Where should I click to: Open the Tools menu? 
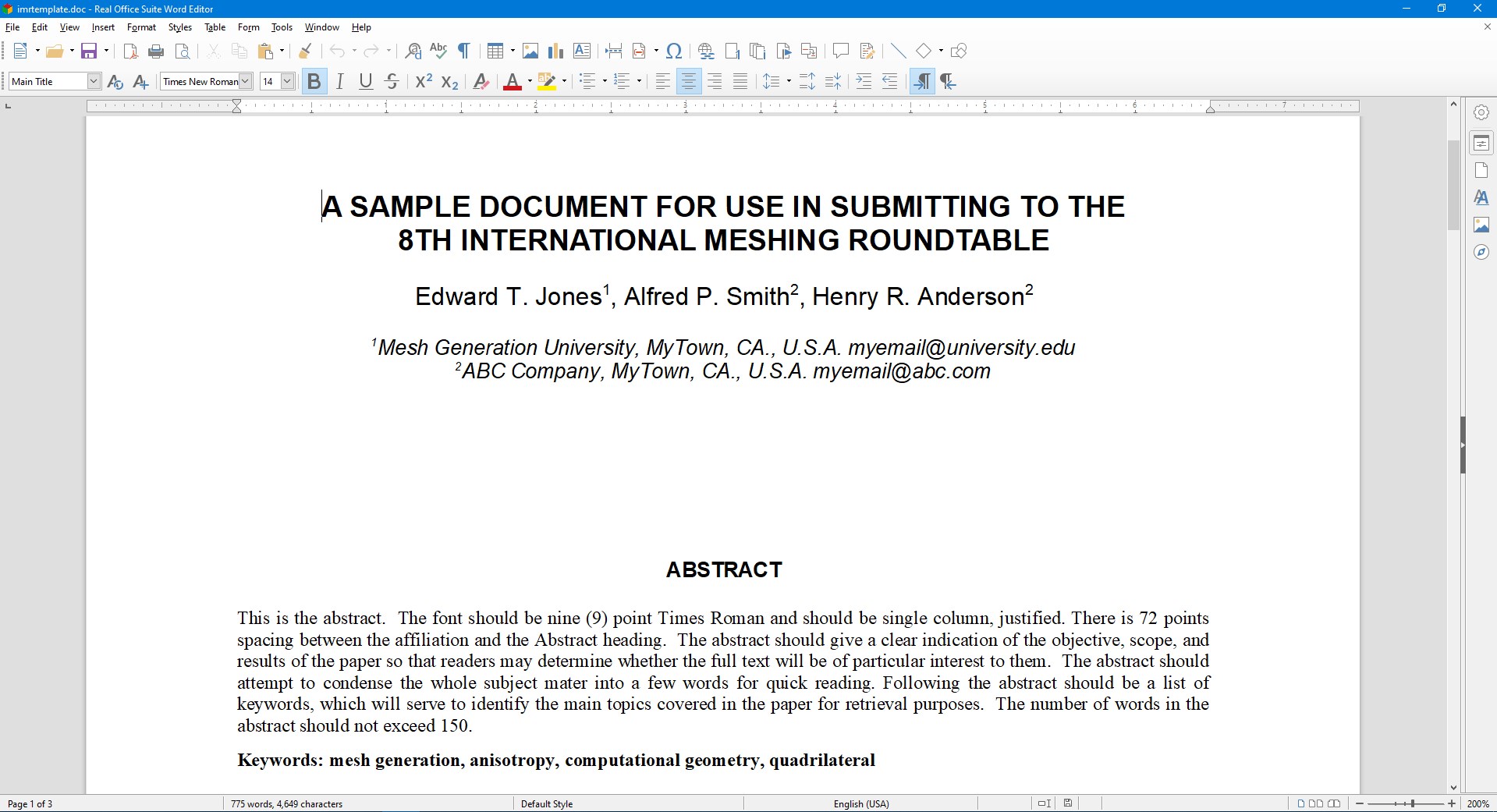coord(282,27)
